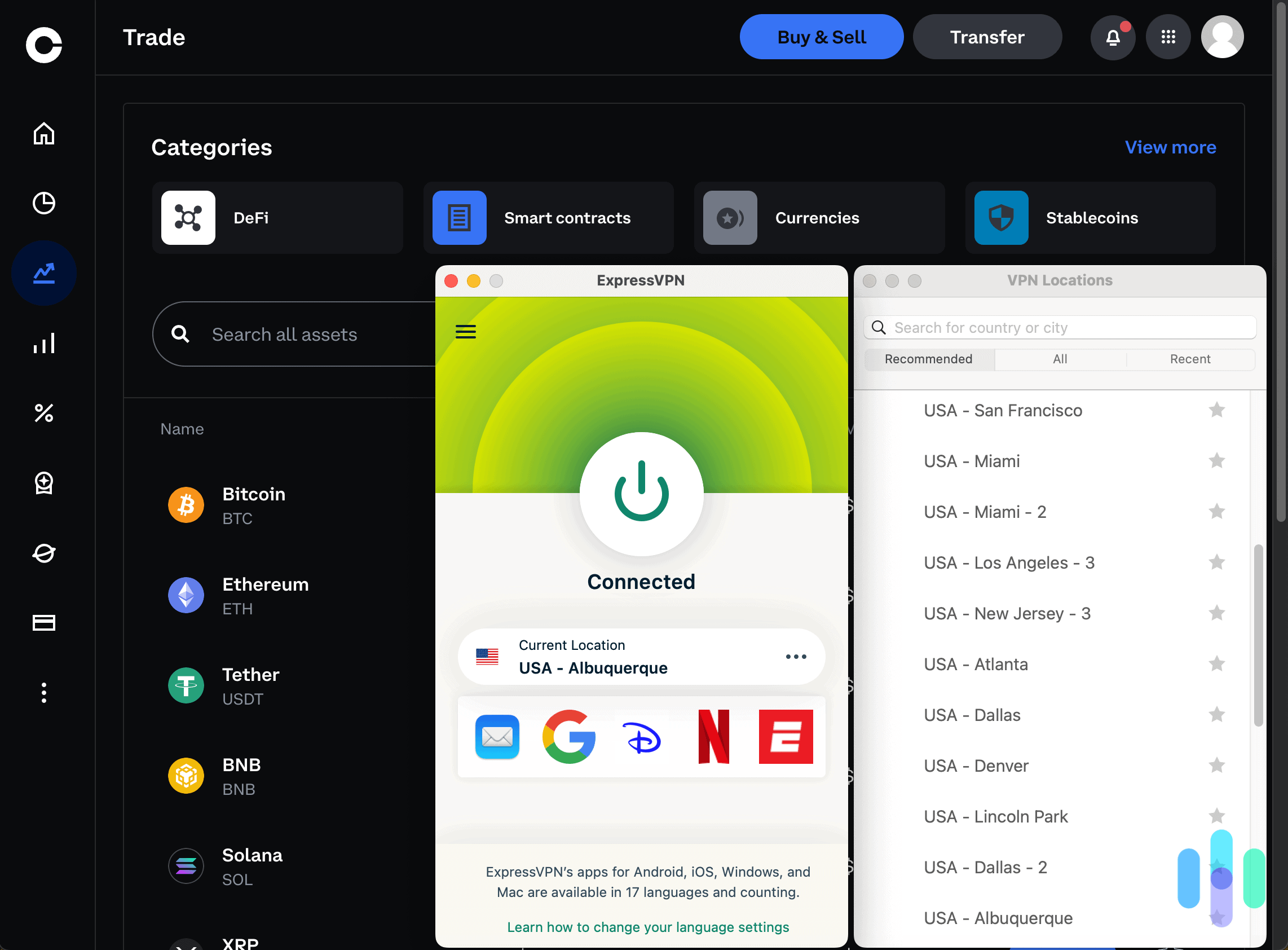
Task: Favorite USA - Denver with star
Action: (x=1217, y=766)
